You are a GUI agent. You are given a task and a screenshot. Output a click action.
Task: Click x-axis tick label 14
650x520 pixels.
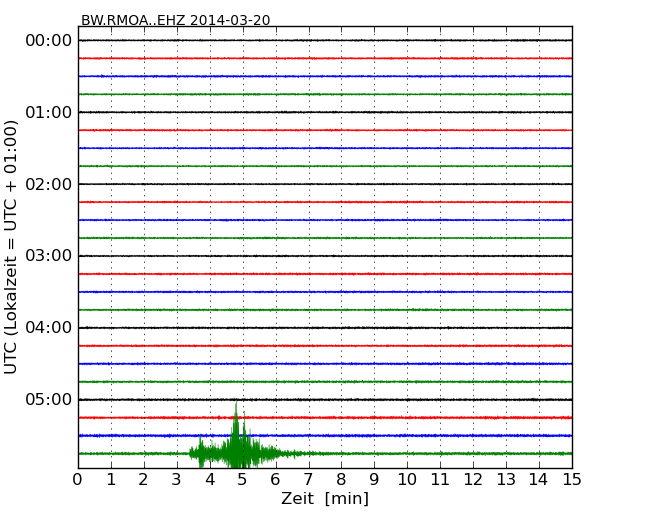click(539, 480)
